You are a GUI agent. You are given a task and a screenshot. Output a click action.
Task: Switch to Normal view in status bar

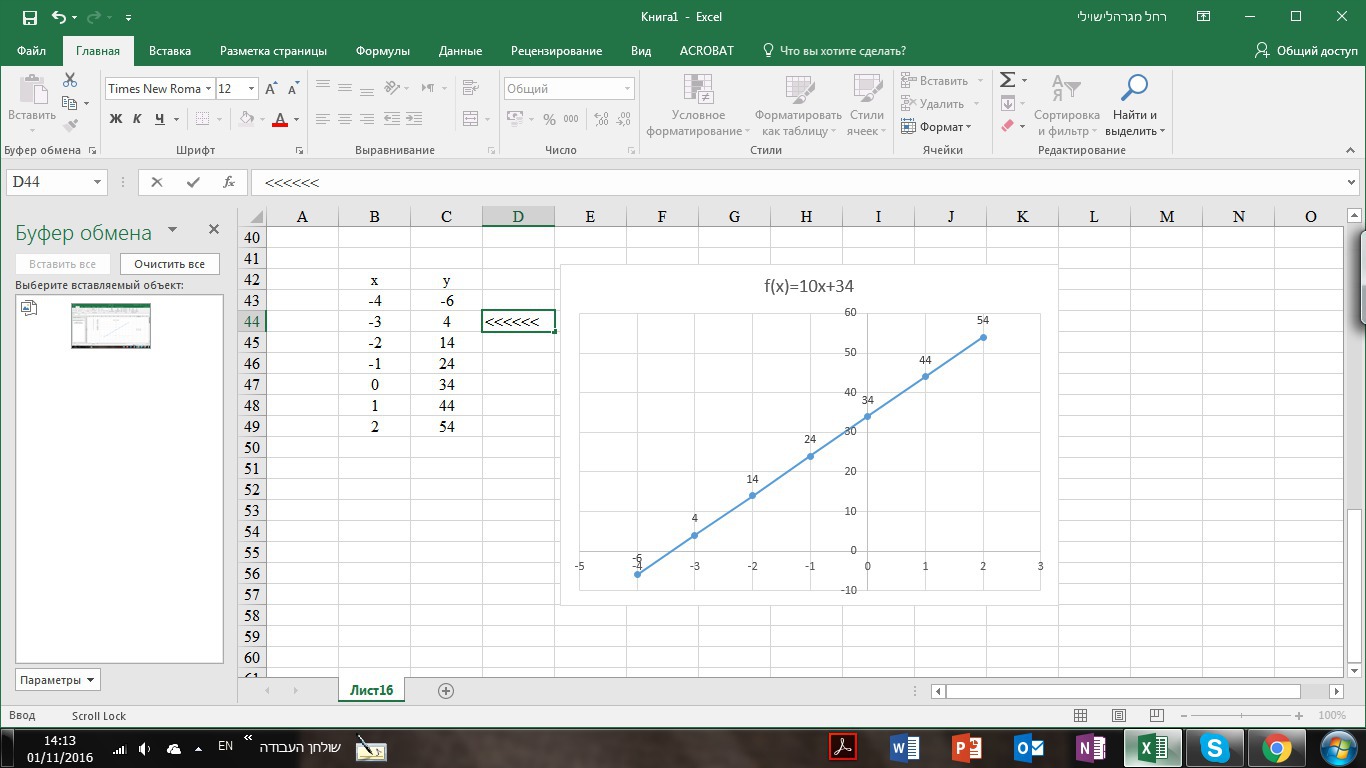pyautogui.click(x=1081, y=716)
